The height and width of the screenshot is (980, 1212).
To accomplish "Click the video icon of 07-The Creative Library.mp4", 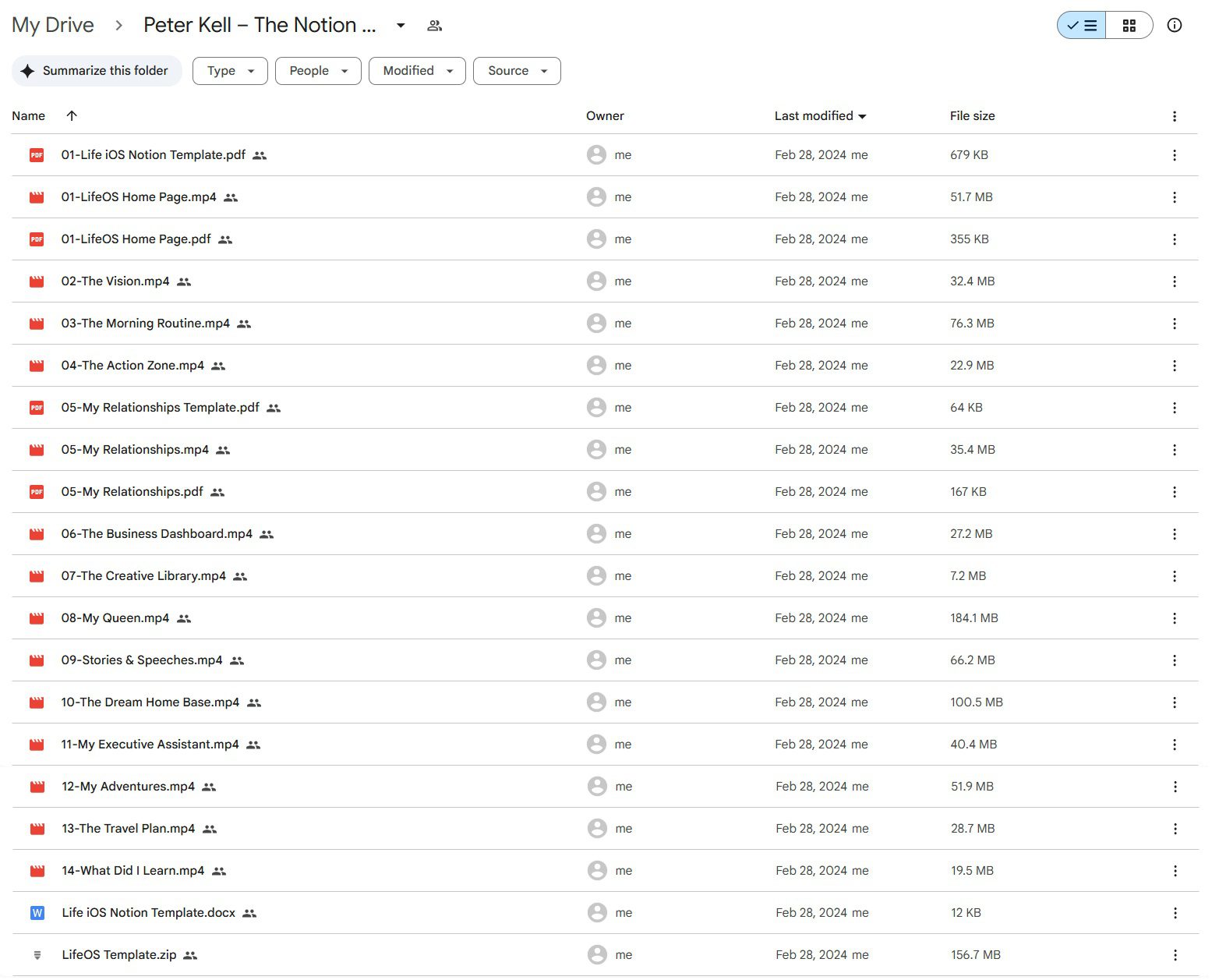I will point(37,576).
